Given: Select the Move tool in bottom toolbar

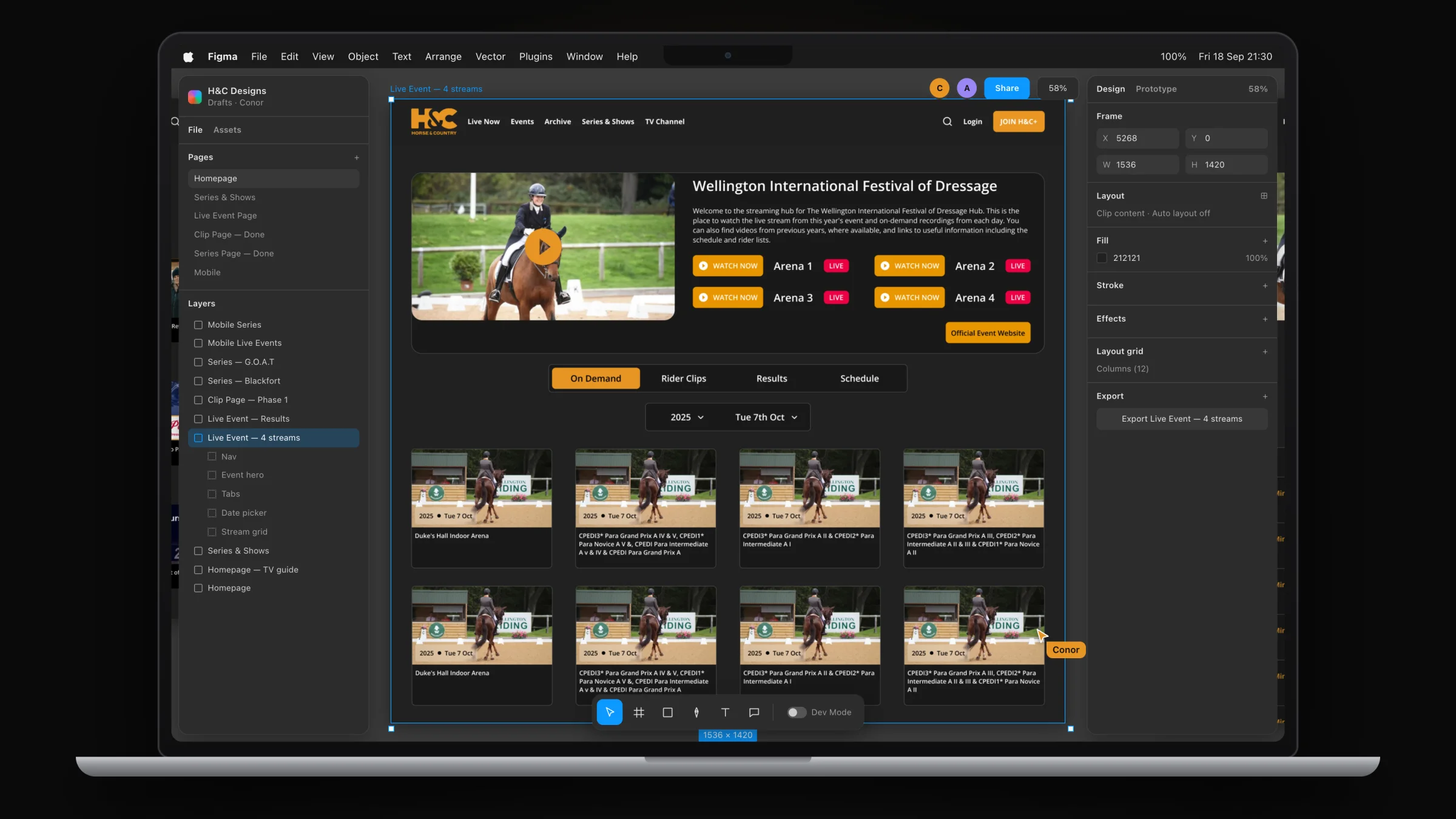Looking at the screenshot, I should 609,712.
